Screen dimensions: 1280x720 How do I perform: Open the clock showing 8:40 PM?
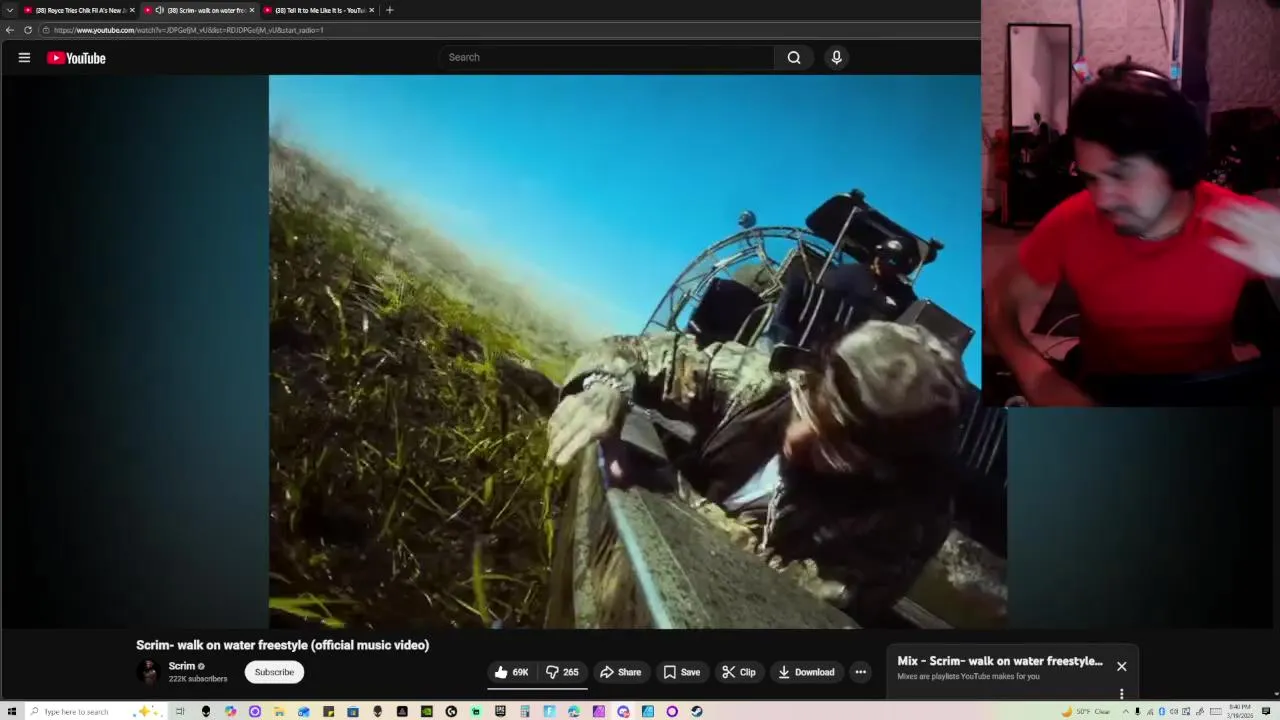click(x=1240, y=711)
